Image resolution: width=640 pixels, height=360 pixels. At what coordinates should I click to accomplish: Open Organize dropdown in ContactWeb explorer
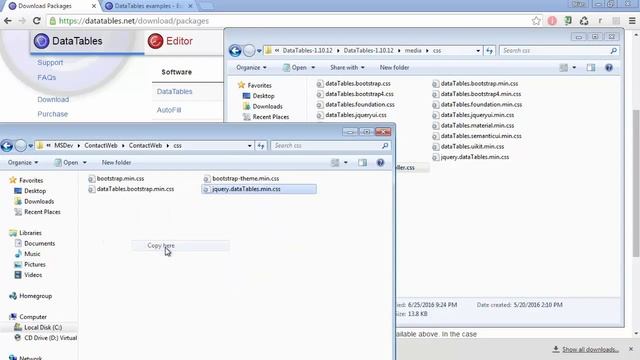pyautogui.click(x=22, y=163)
